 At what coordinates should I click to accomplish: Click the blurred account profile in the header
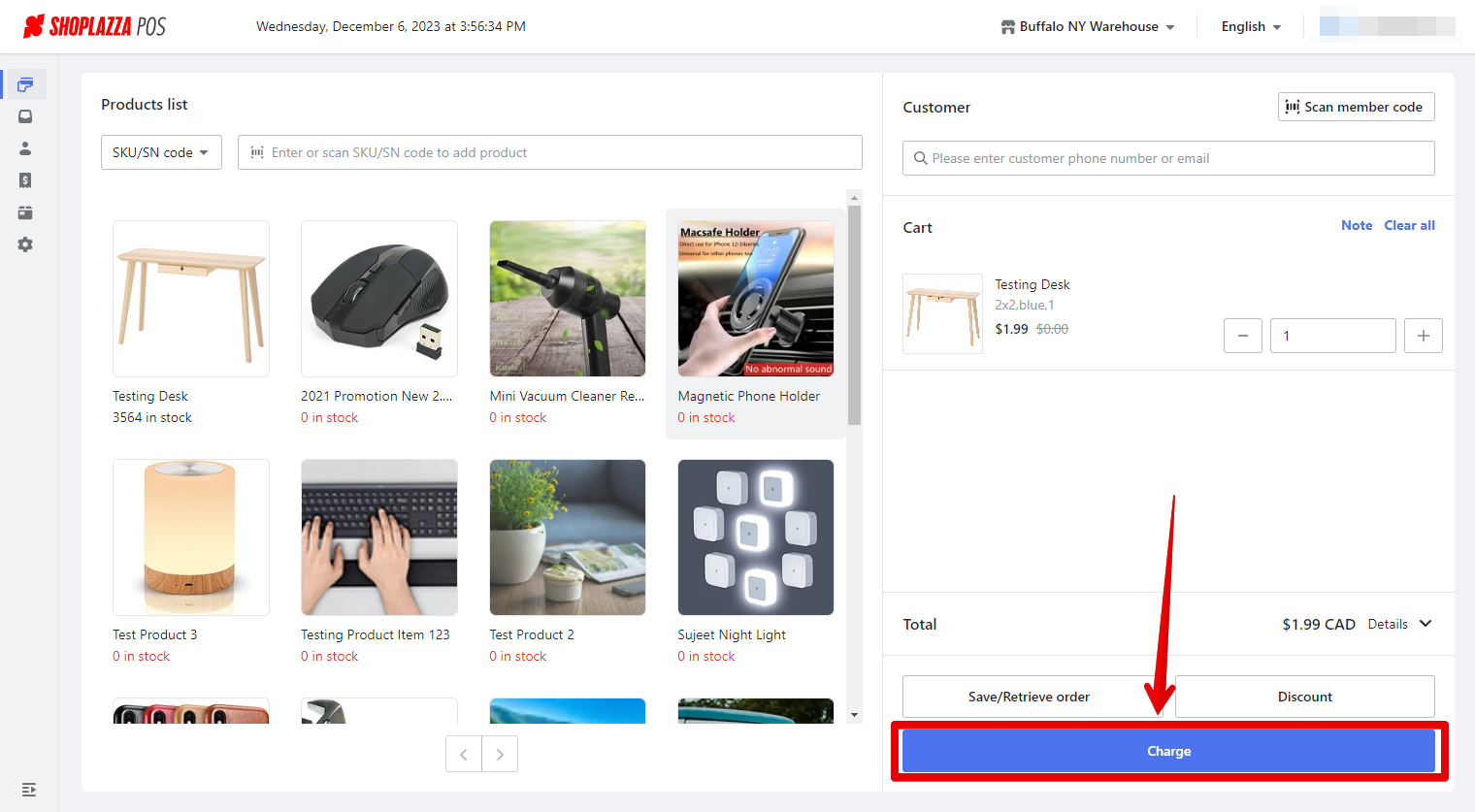click(x=1388, y=26)
